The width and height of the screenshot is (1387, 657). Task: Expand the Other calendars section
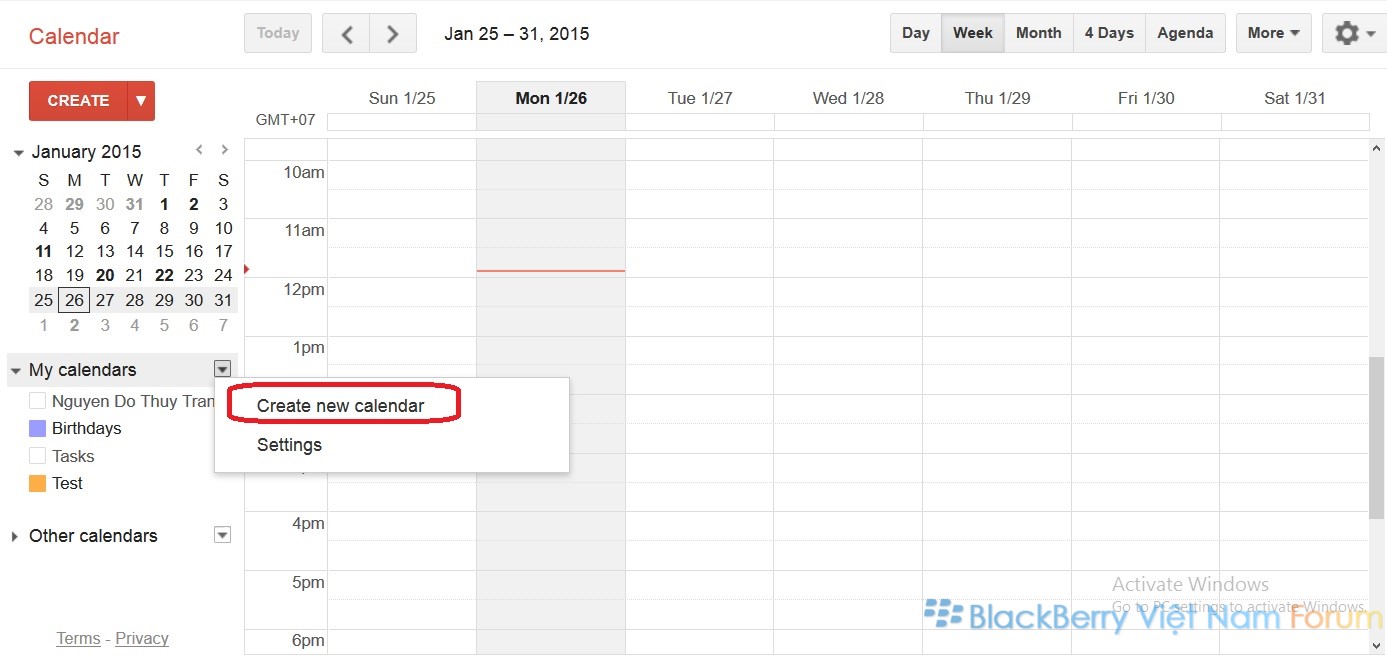(15, 536)
